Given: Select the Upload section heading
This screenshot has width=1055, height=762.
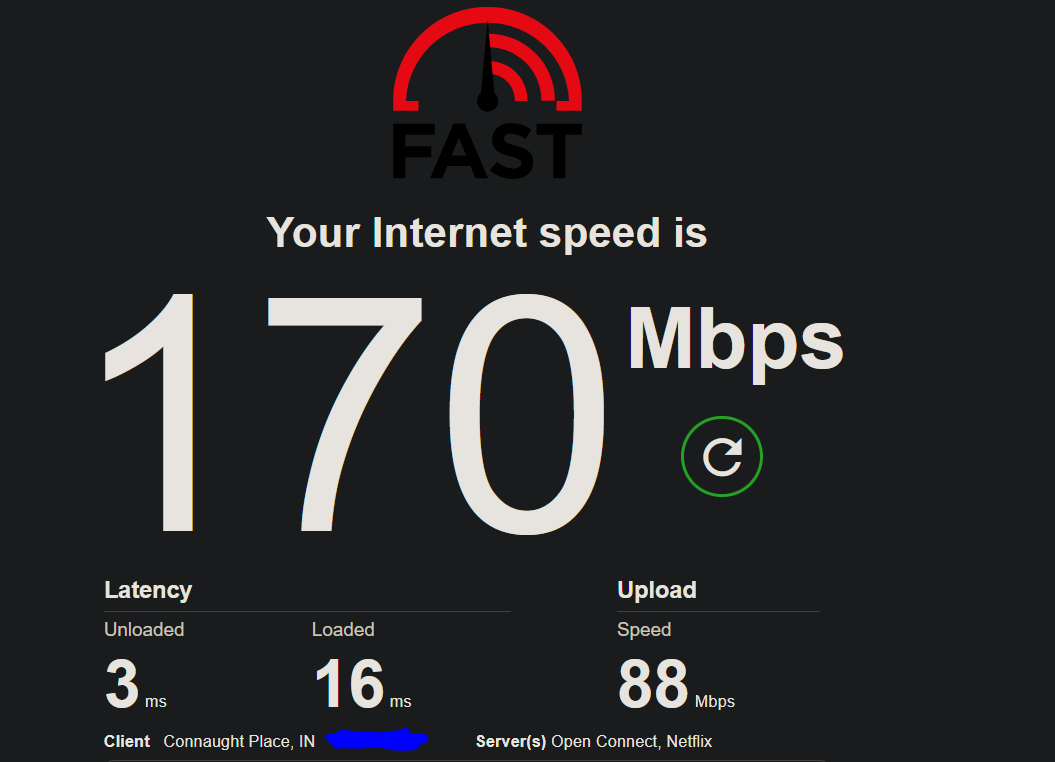Looking at the screenshot, I should pyautogui.click(x=657, y=590).
